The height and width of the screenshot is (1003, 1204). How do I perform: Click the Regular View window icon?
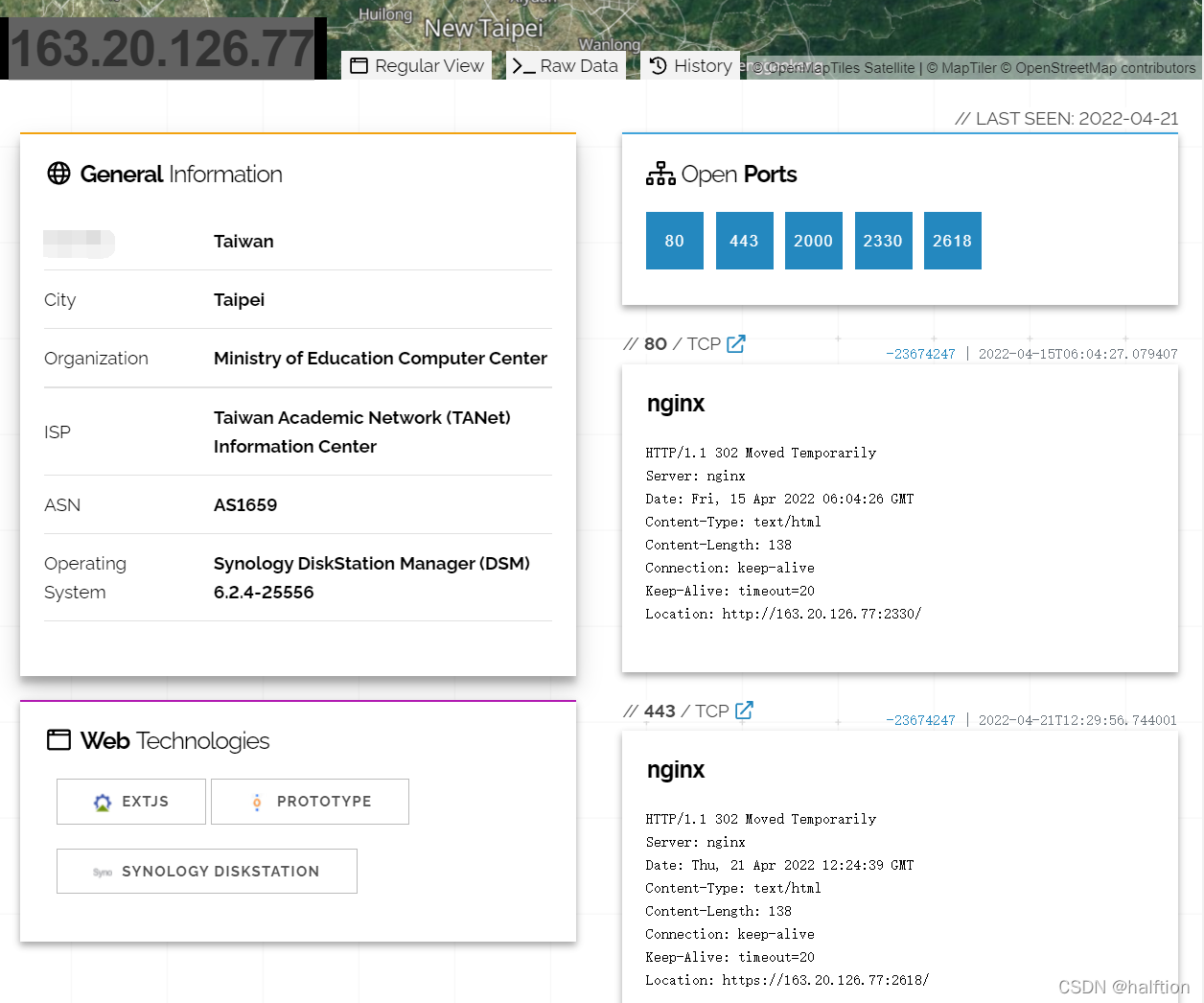[359, 65]
